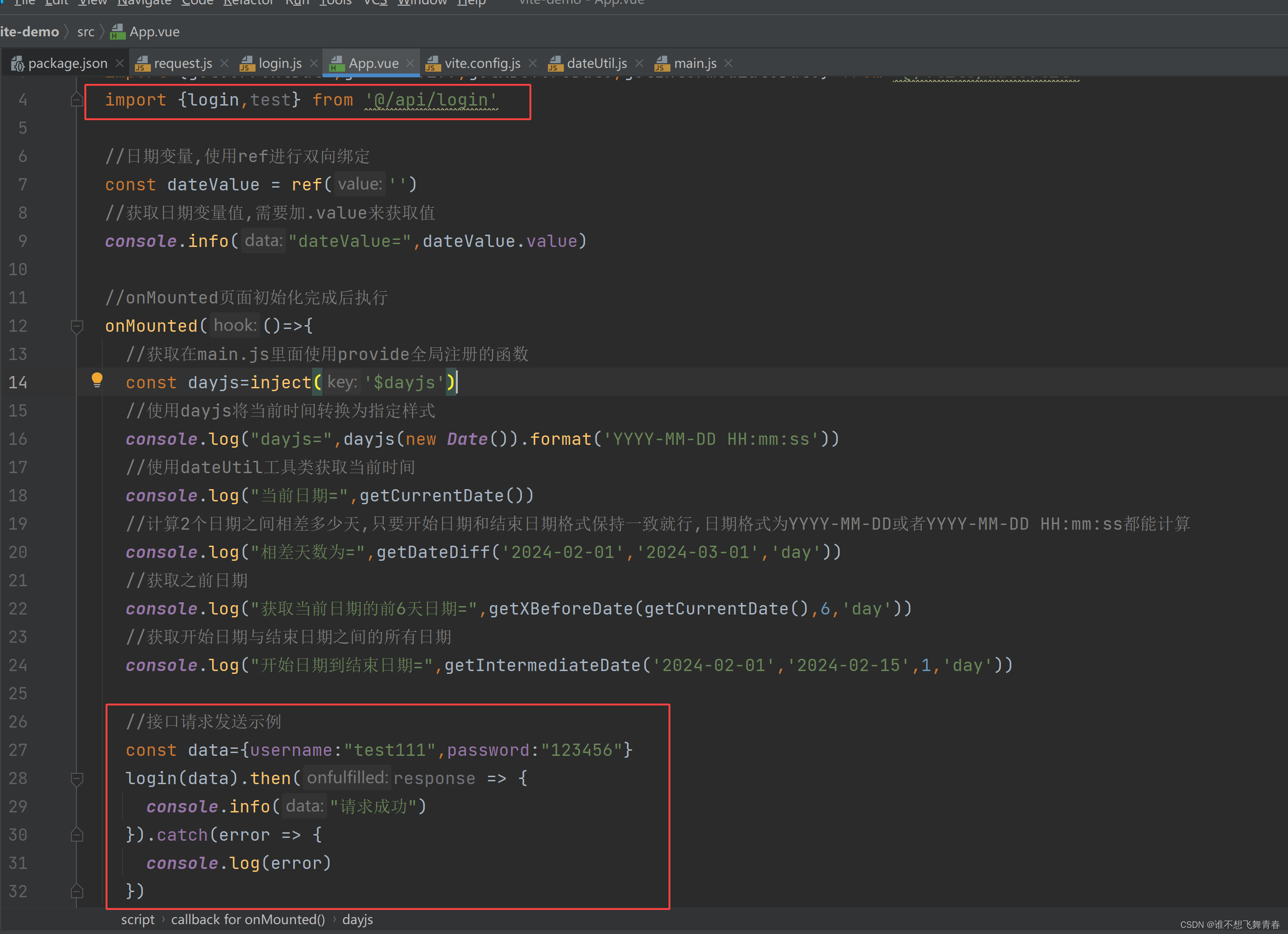Close the main.js tab
1288x934 pixels.
pos(728,63)
